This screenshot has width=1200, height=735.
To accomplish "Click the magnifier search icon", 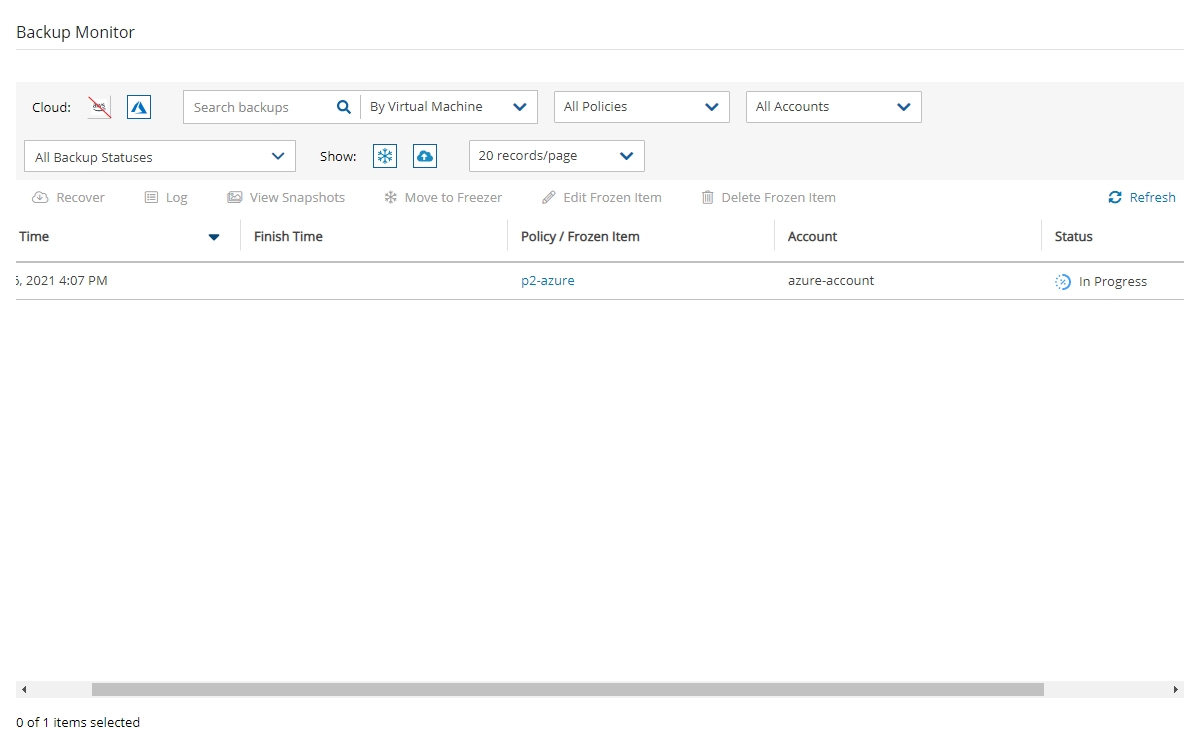I will 343,107.
